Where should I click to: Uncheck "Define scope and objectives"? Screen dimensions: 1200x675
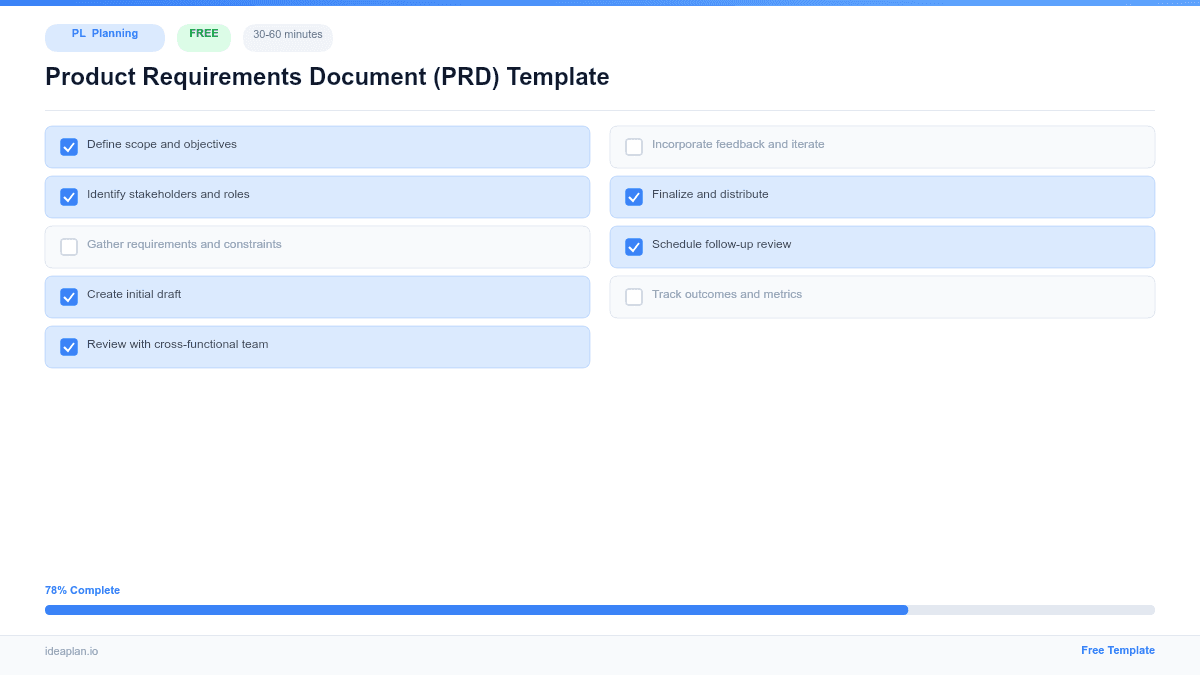coord(68,146)
